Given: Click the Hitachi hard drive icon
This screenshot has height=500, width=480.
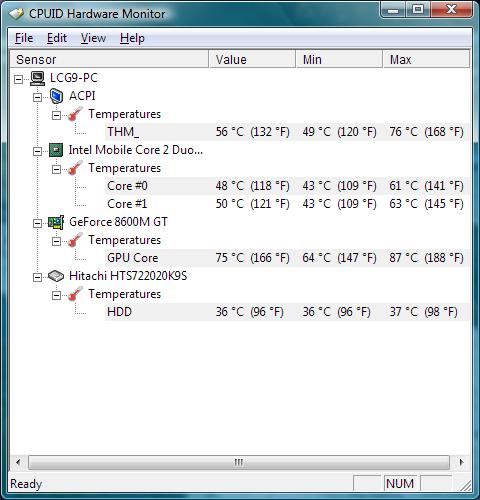Looking at the screenshot, I should tap(56, 276).
